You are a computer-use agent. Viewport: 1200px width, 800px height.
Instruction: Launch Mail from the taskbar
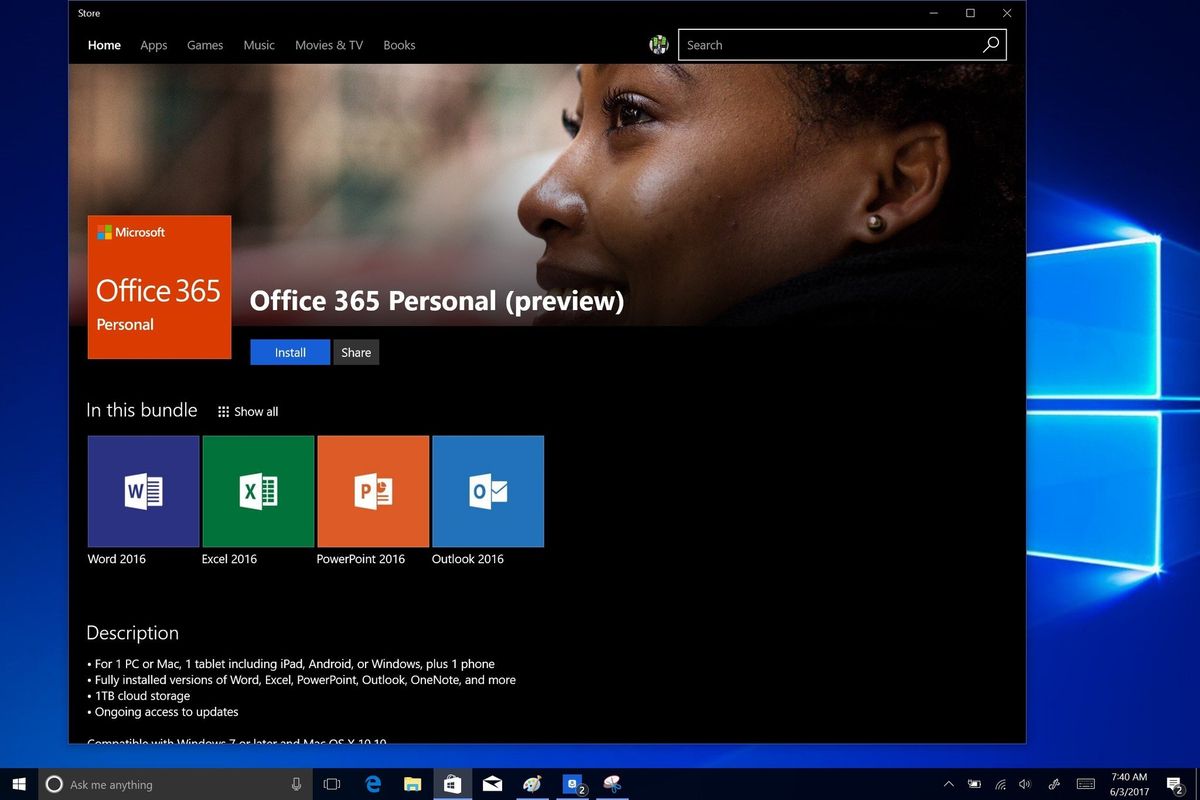pos(492,784)
